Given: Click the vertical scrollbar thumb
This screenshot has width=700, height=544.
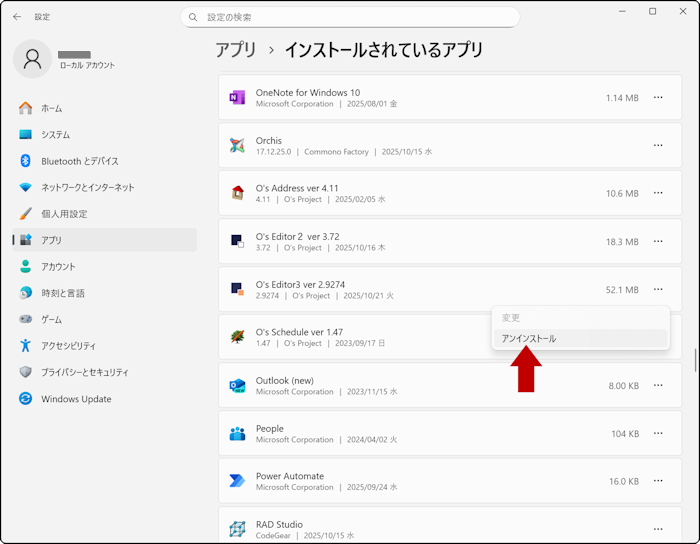Looking at the screenshot, I should [x=695, y=360].
